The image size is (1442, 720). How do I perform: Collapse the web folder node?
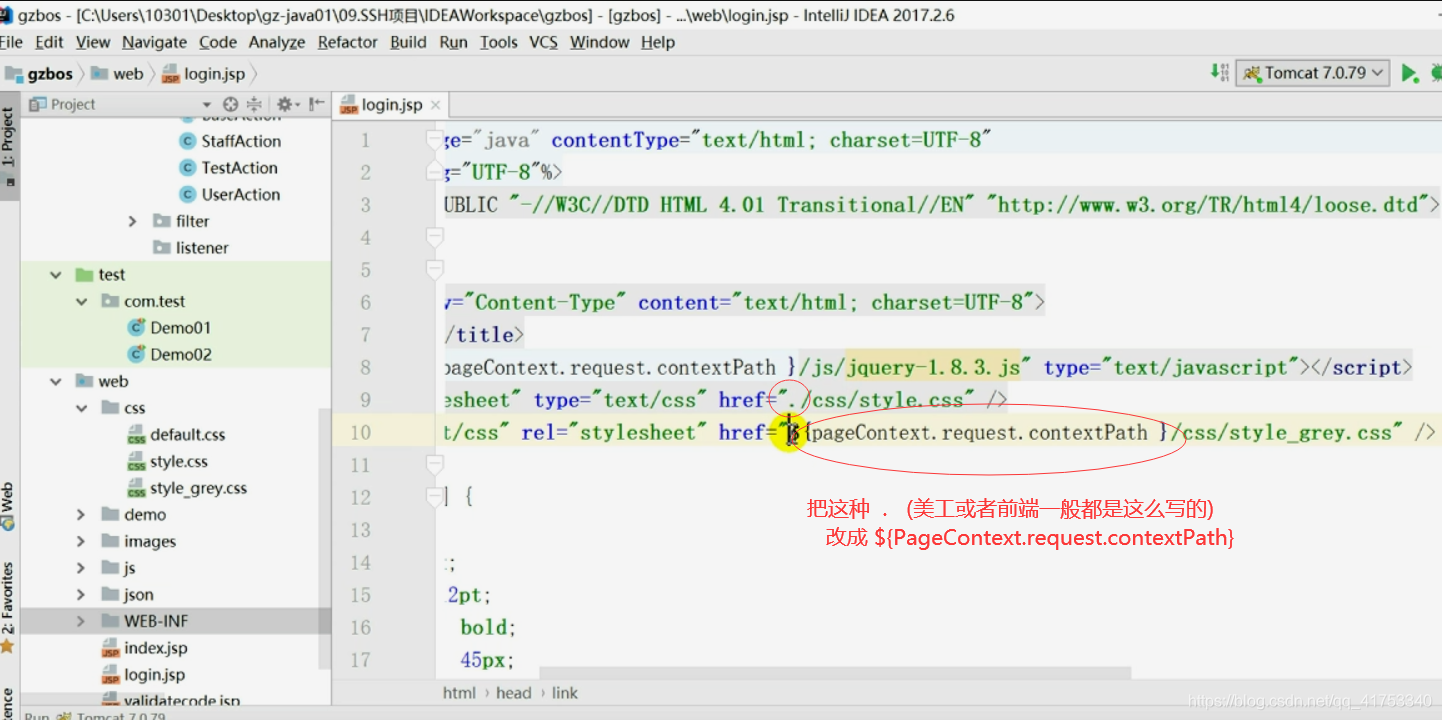click(56, 381)
